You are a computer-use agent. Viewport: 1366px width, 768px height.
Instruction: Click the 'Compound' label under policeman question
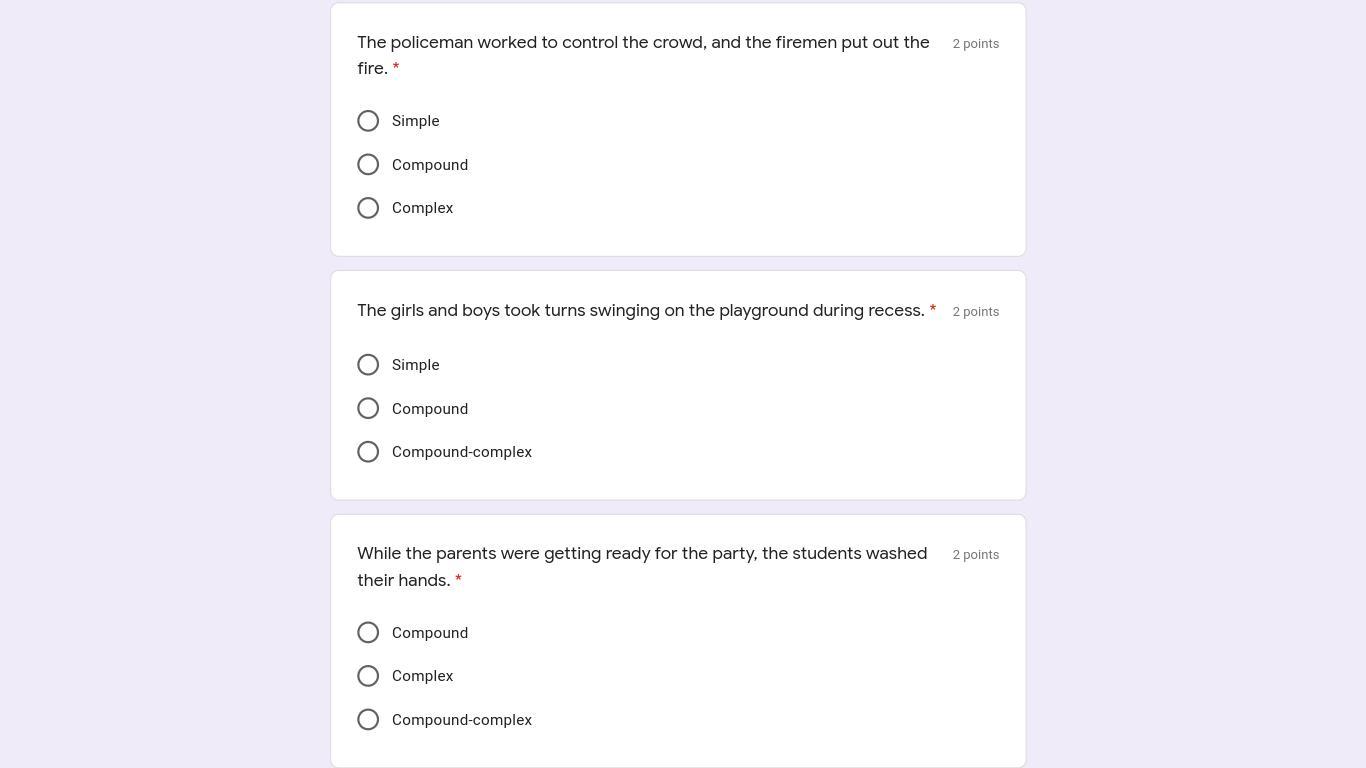[430, 165]
